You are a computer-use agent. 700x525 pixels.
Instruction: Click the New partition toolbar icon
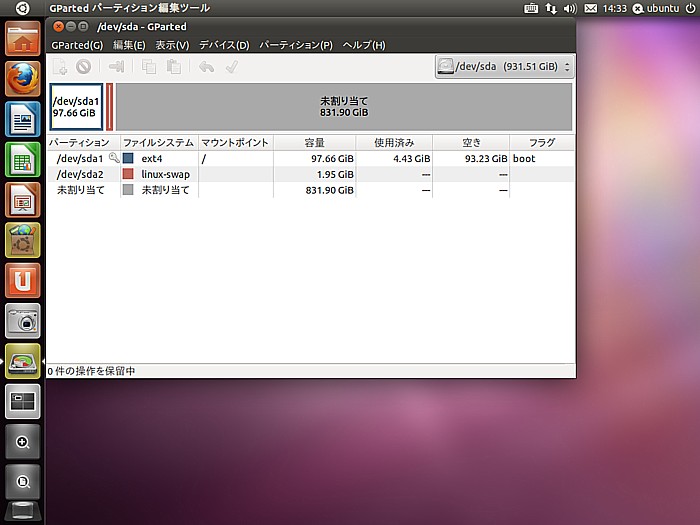click(x=60, y=67)
